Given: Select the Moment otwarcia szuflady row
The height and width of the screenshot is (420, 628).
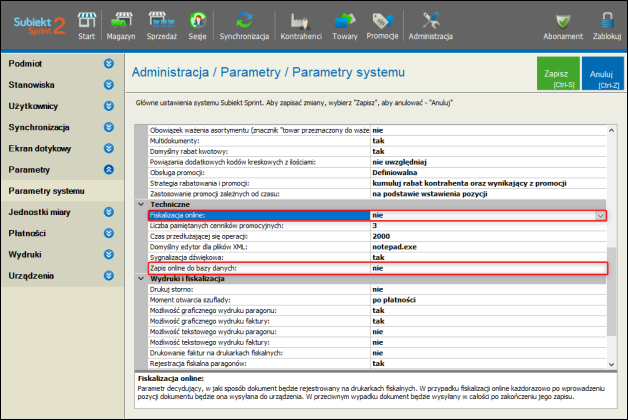Looking at the screenshot, I should click(x=377, y=300).
